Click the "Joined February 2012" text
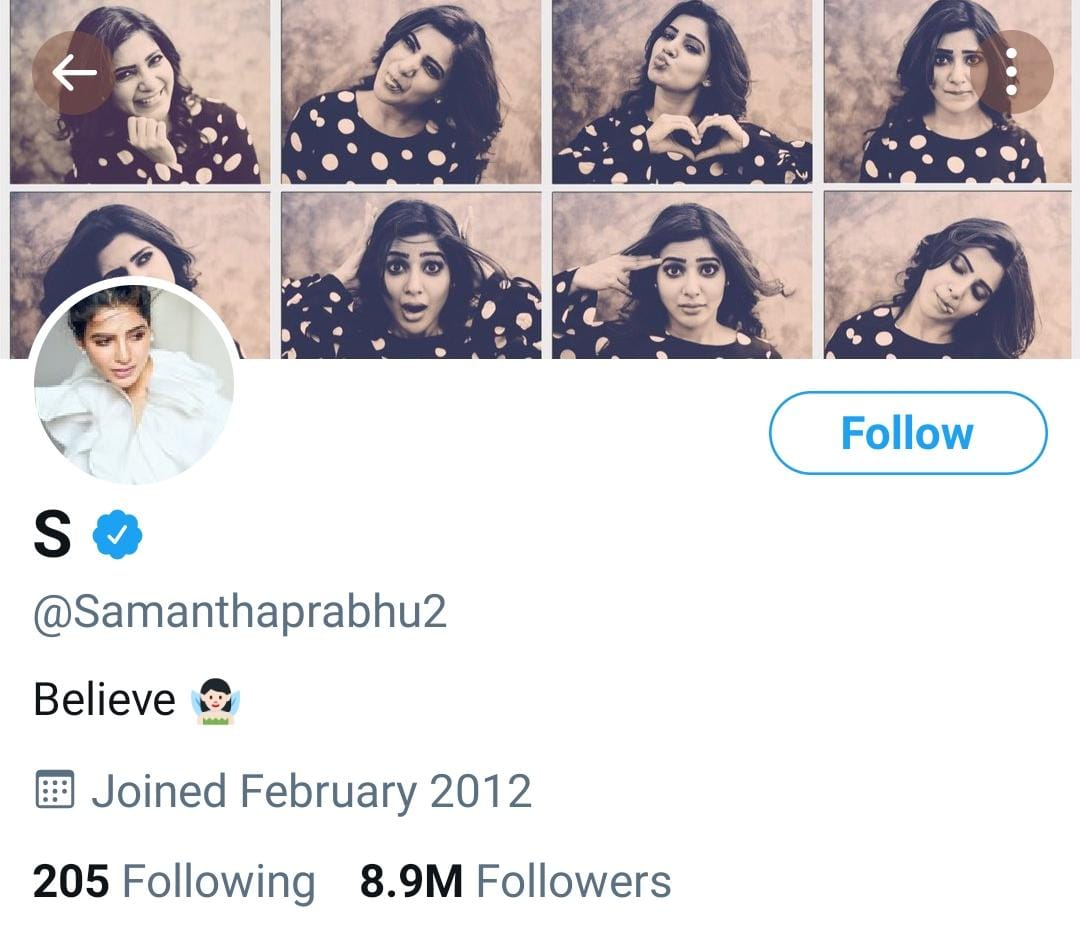This screenshot has width=1080, height=937. pyautogui.click(x=311, y=791)
